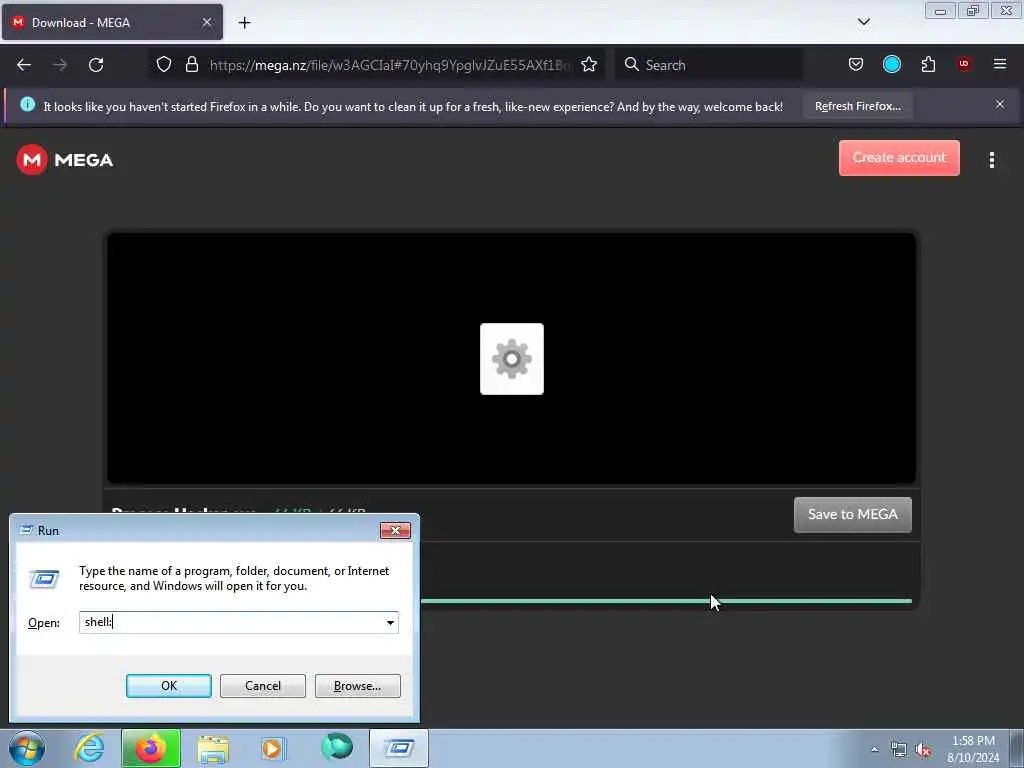Click Save to MEGA button
The width and height of the screenshot is (1024, 768).
[x=852, y=515]
